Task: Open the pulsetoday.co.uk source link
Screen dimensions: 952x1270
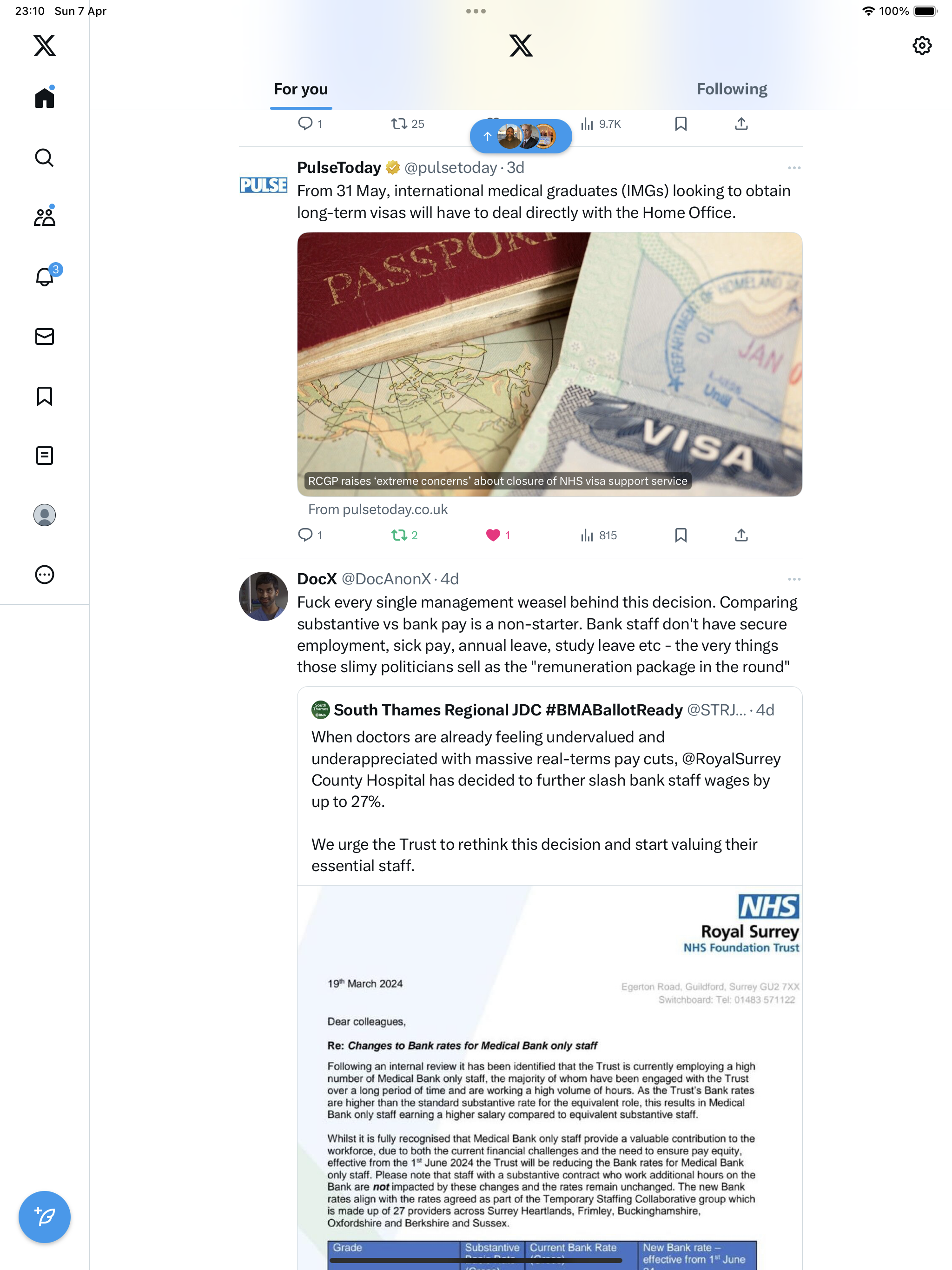Action: tap(378, 509)
